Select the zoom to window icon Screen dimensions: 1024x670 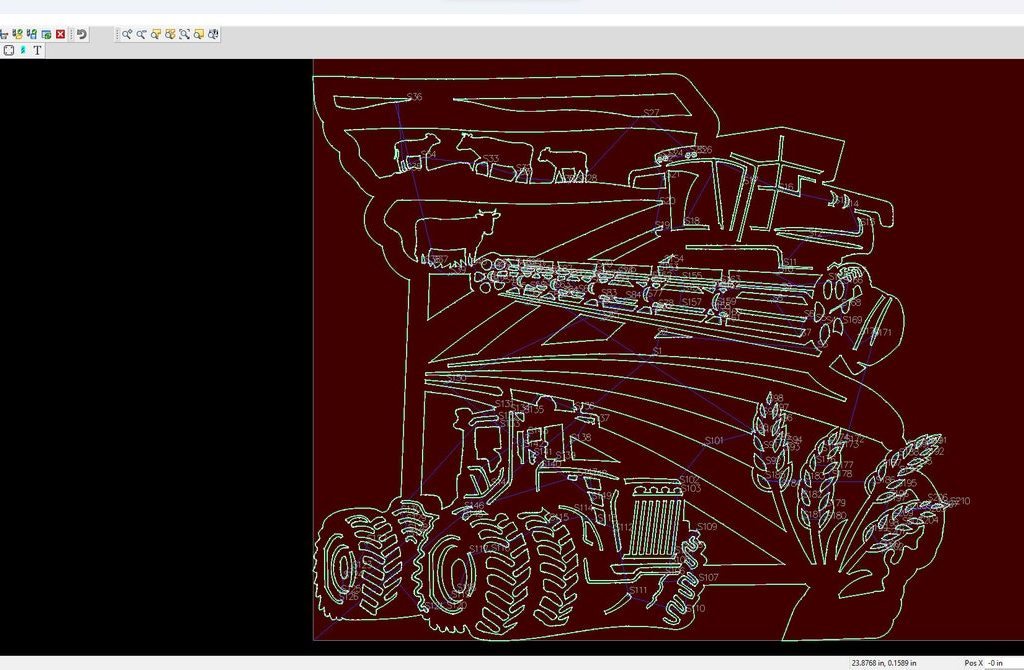pyautogui.click(x=157, y=34)
